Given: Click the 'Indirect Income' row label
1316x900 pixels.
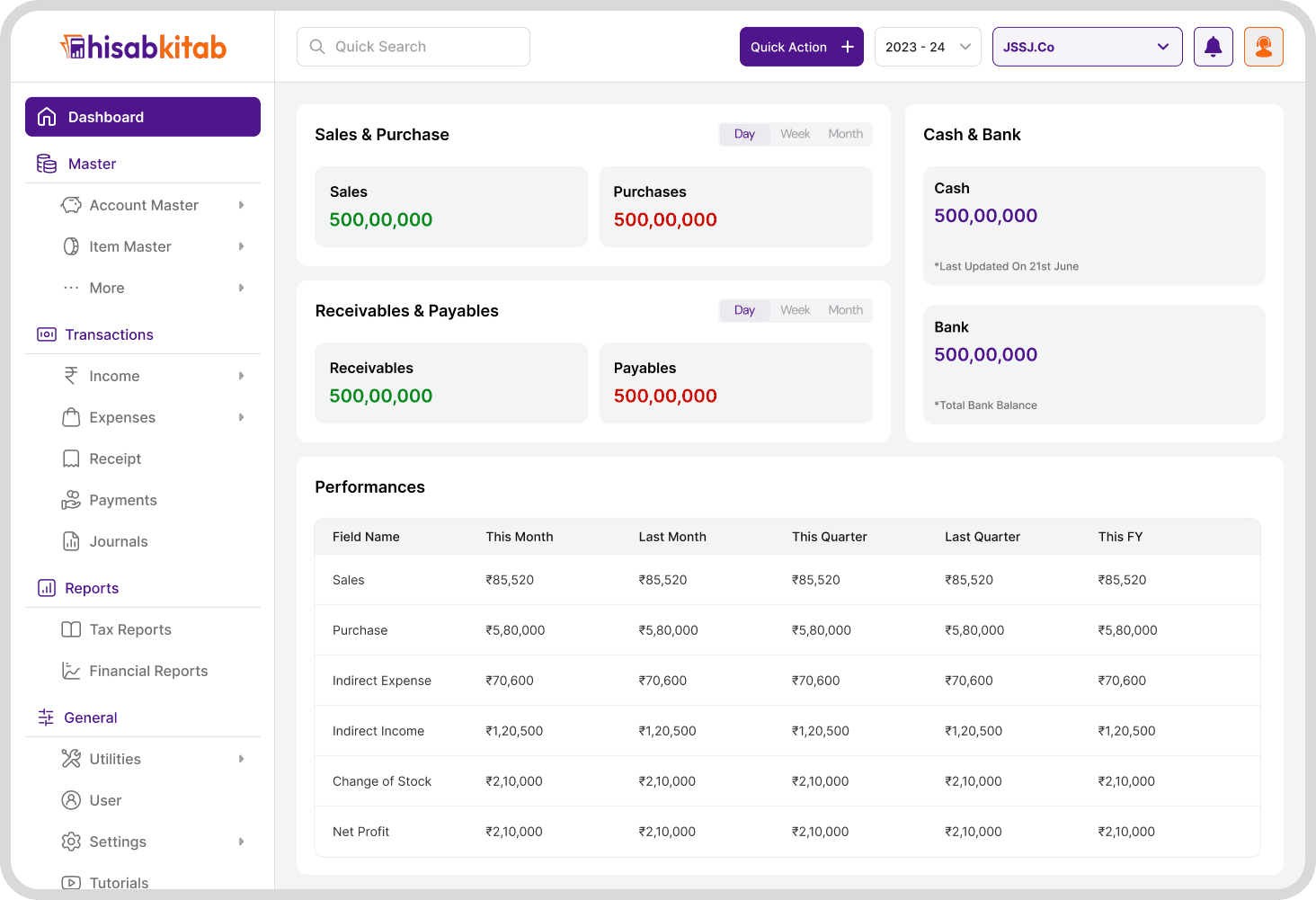Looking at the screenshot, I should click(x=378, y=731).
